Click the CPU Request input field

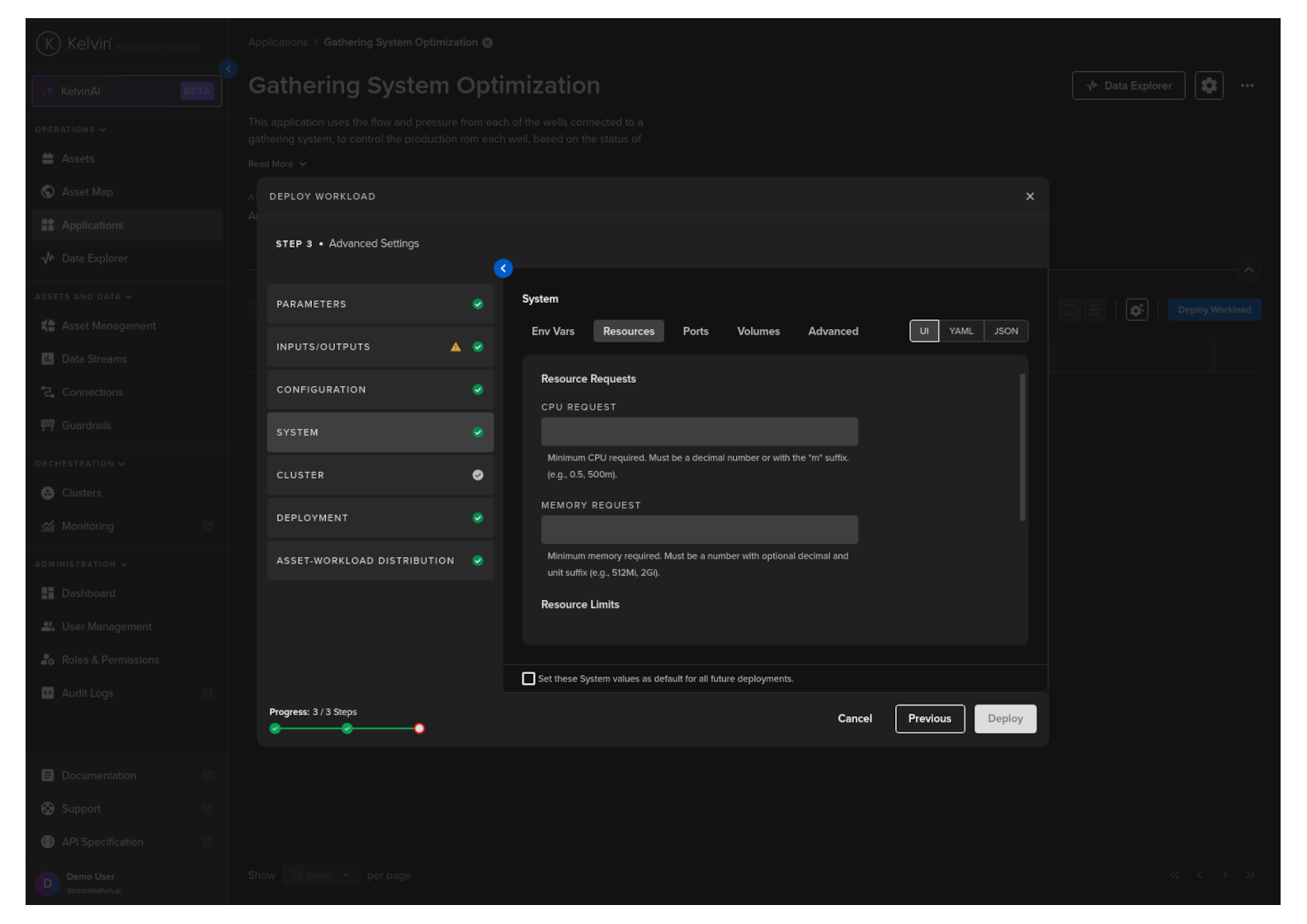(x=699, y=431)
